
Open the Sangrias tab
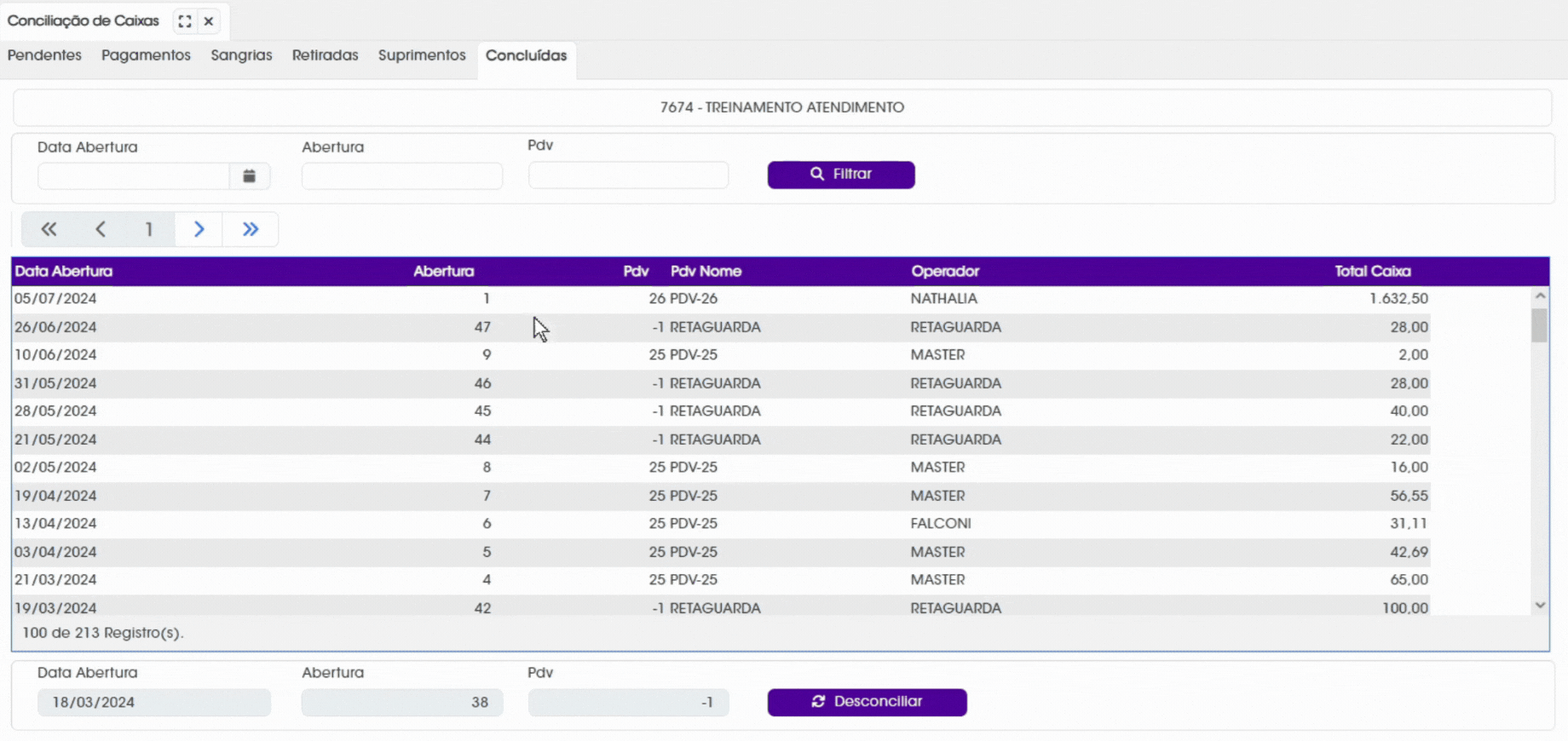[x=241, y=55]
